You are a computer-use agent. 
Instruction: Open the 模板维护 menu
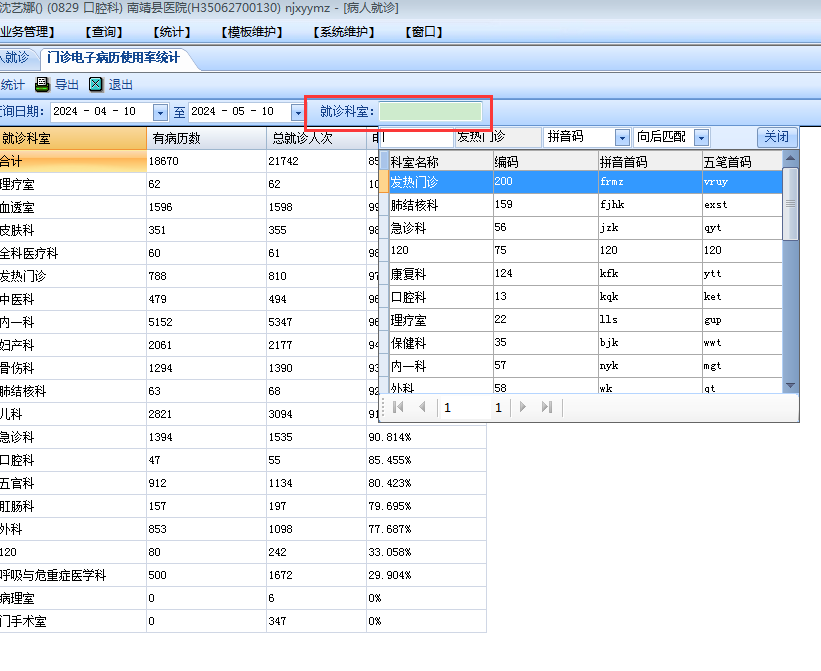tap(252, 32)
